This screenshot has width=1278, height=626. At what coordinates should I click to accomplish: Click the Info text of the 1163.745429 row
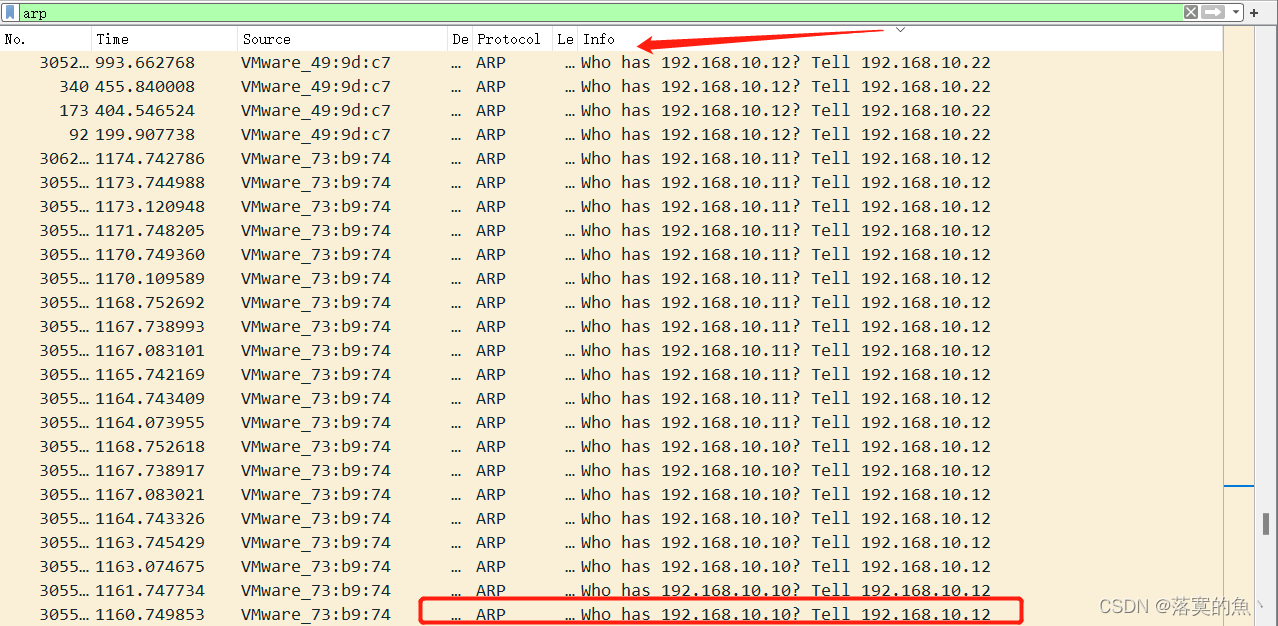point(786,542)
